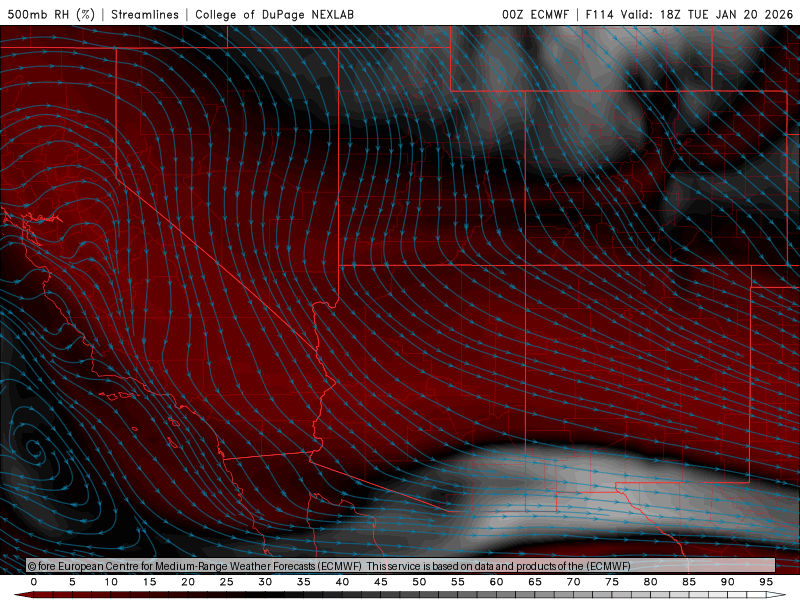
Task: Click the "Valid: 18Z TUE JAN 20 2026" text
Action: pos(707,14)
